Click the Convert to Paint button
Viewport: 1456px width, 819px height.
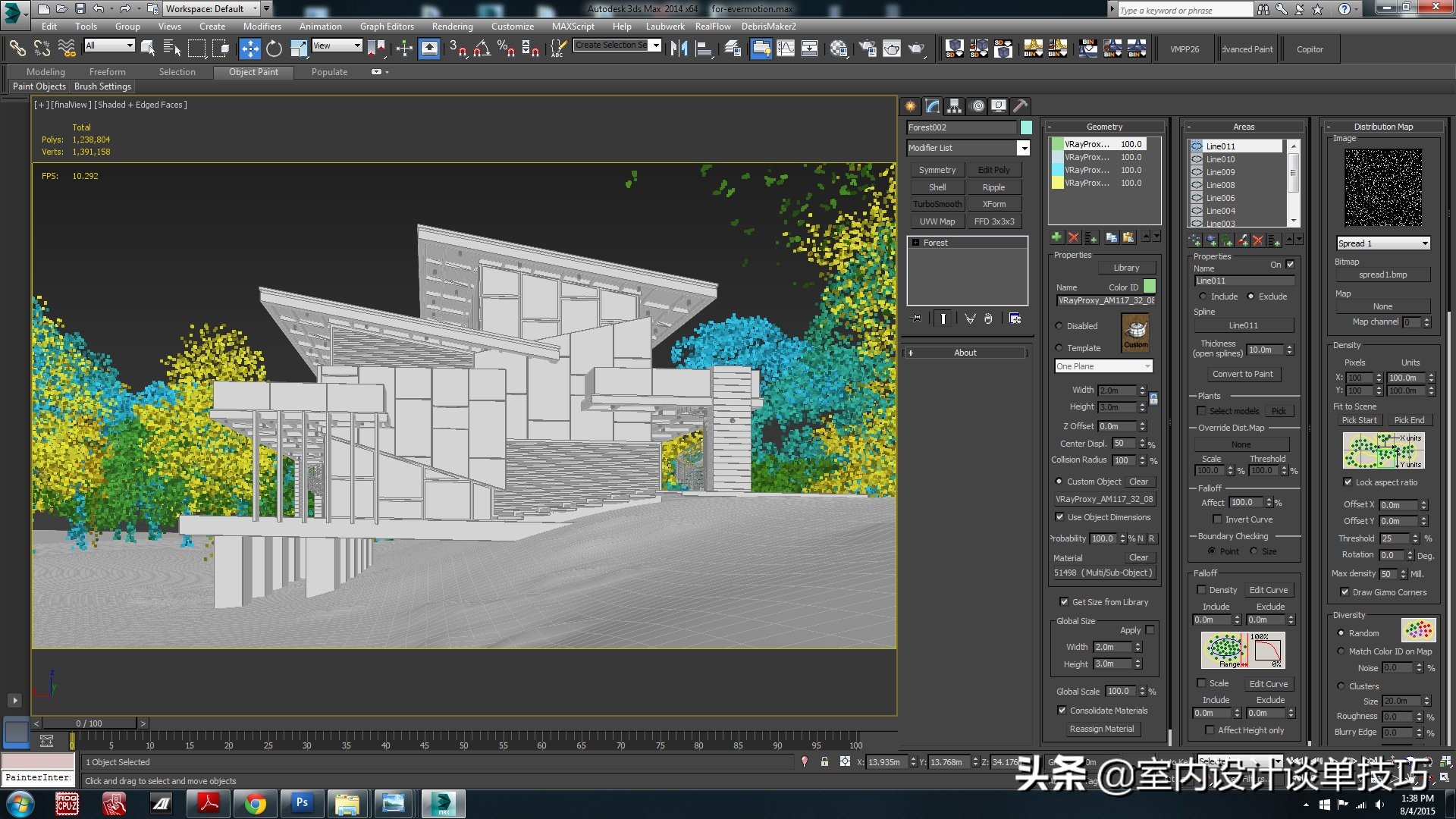pos(1242,374)
